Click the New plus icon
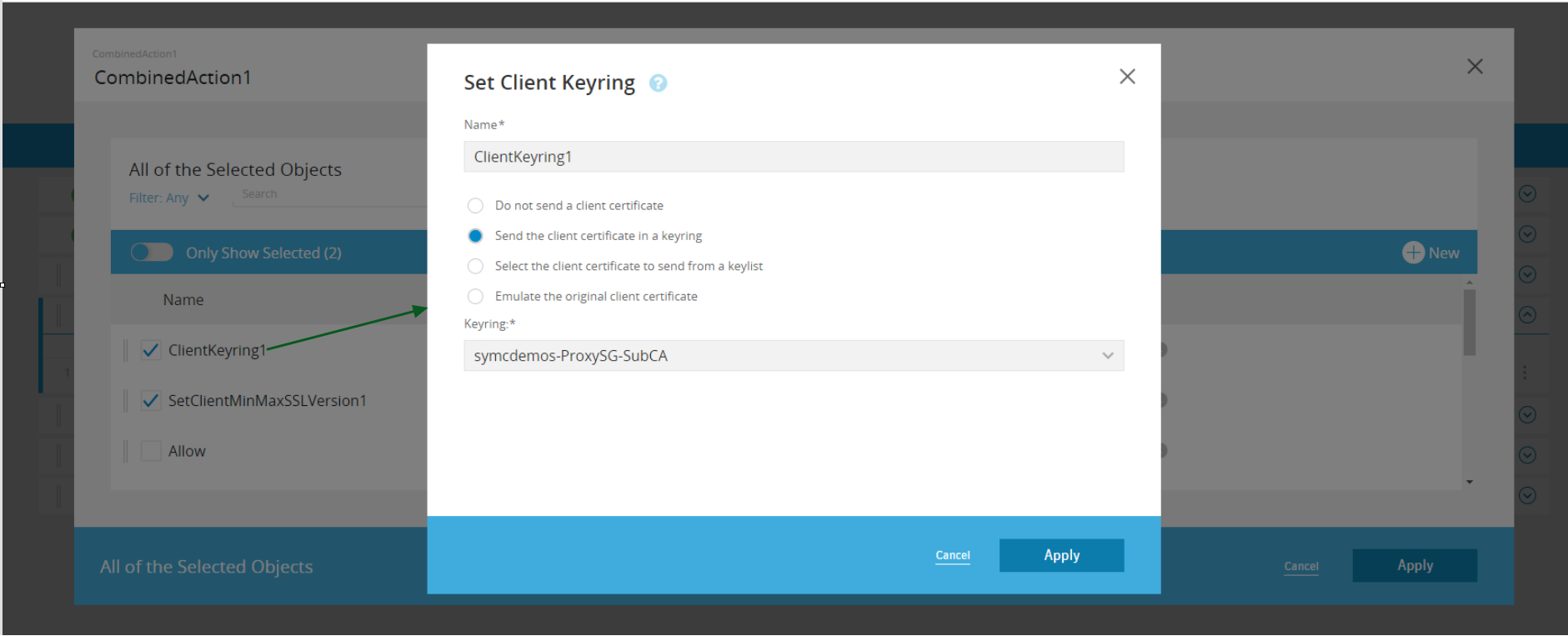 coord(1413,253)
